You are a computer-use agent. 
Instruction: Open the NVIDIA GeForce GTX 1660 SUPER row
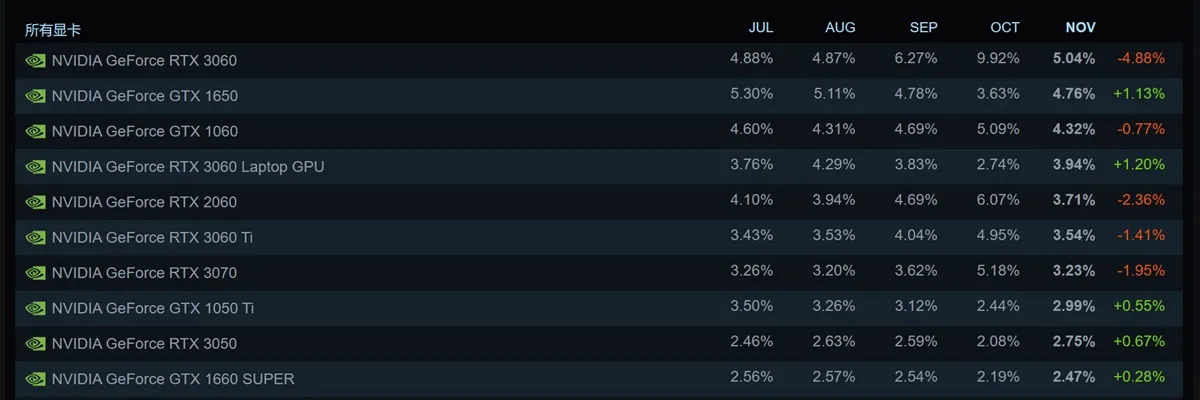point(600,379)
